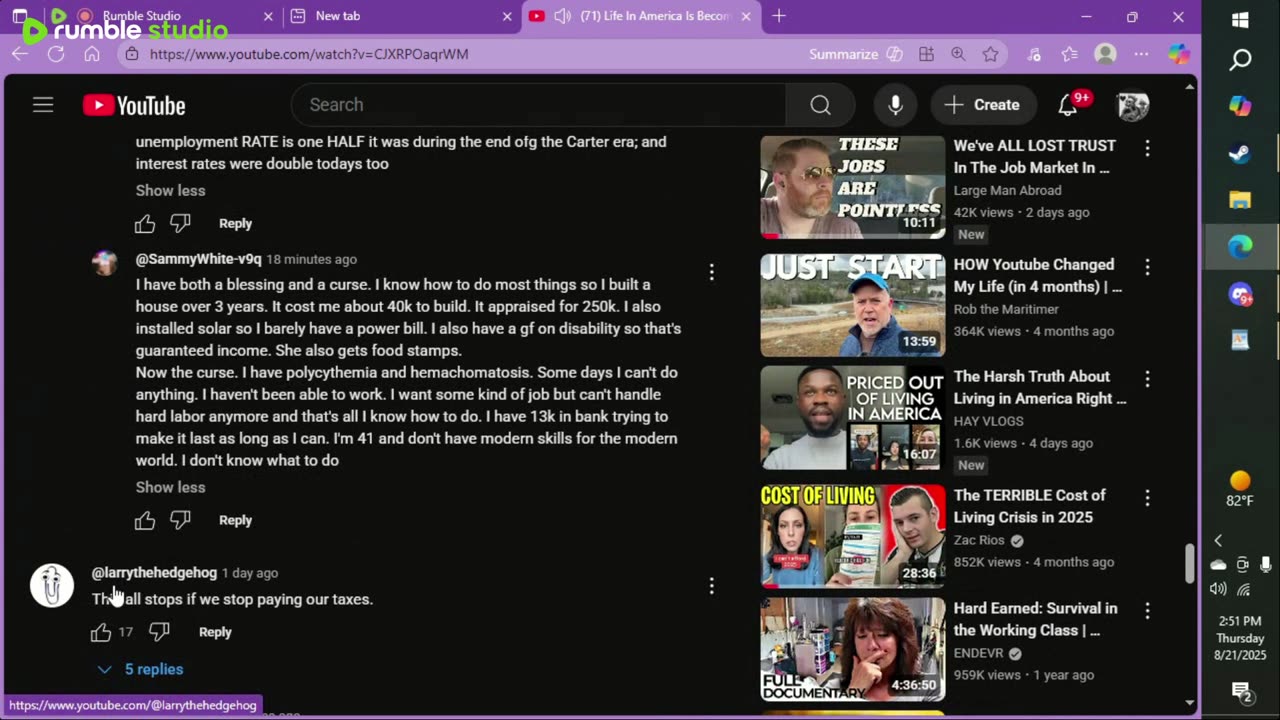Open YouTube notifications bell
The height and width of the screenshot is (720, 1280).
tap(1068, 105)
